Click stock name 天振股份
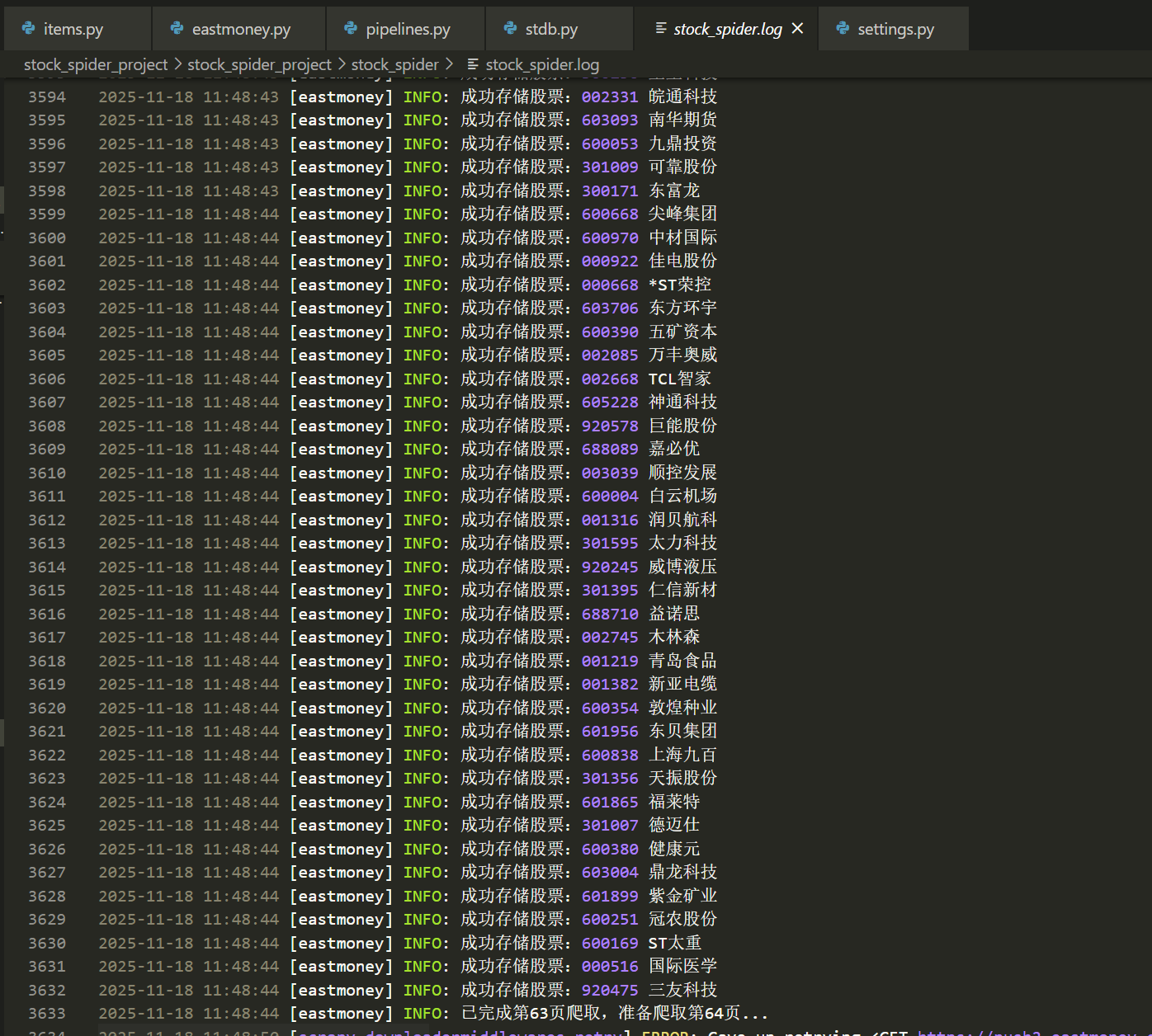Viewport: 1152px width, 1036px height. coord(682,779)
